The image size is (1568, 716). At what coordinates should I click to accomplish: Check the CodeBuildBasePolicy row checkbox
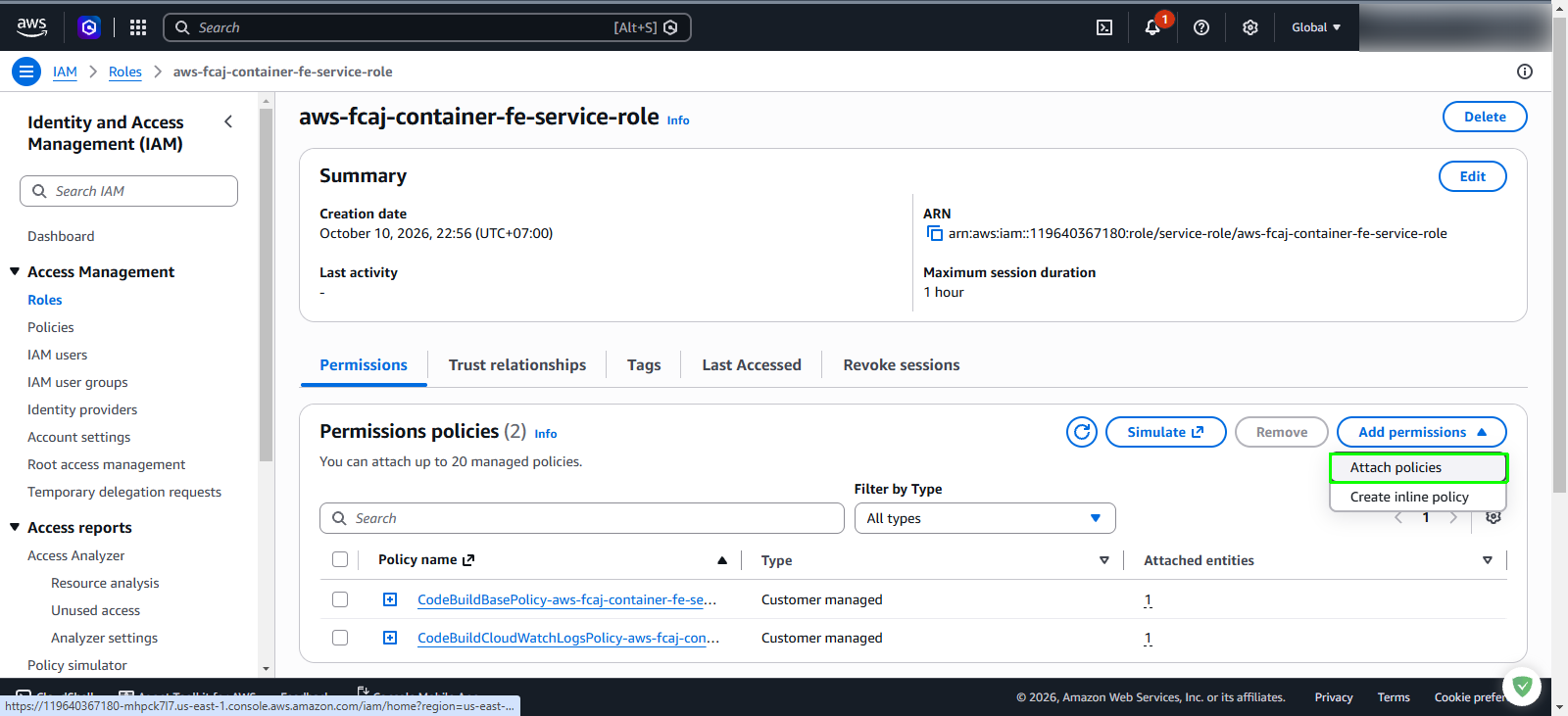coord(340,599)
